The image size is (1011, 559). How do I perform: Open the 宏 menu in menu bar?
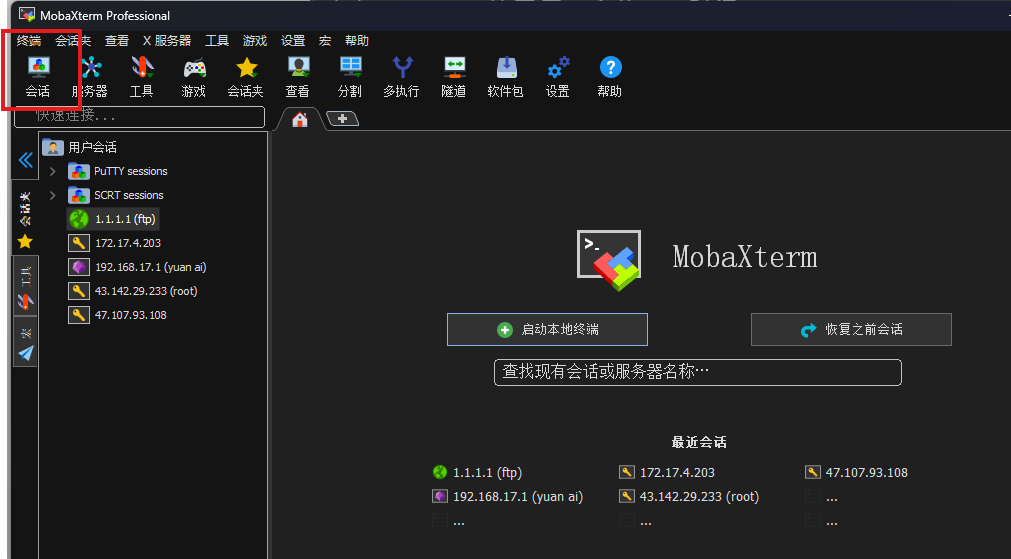[x=325, y=41]
